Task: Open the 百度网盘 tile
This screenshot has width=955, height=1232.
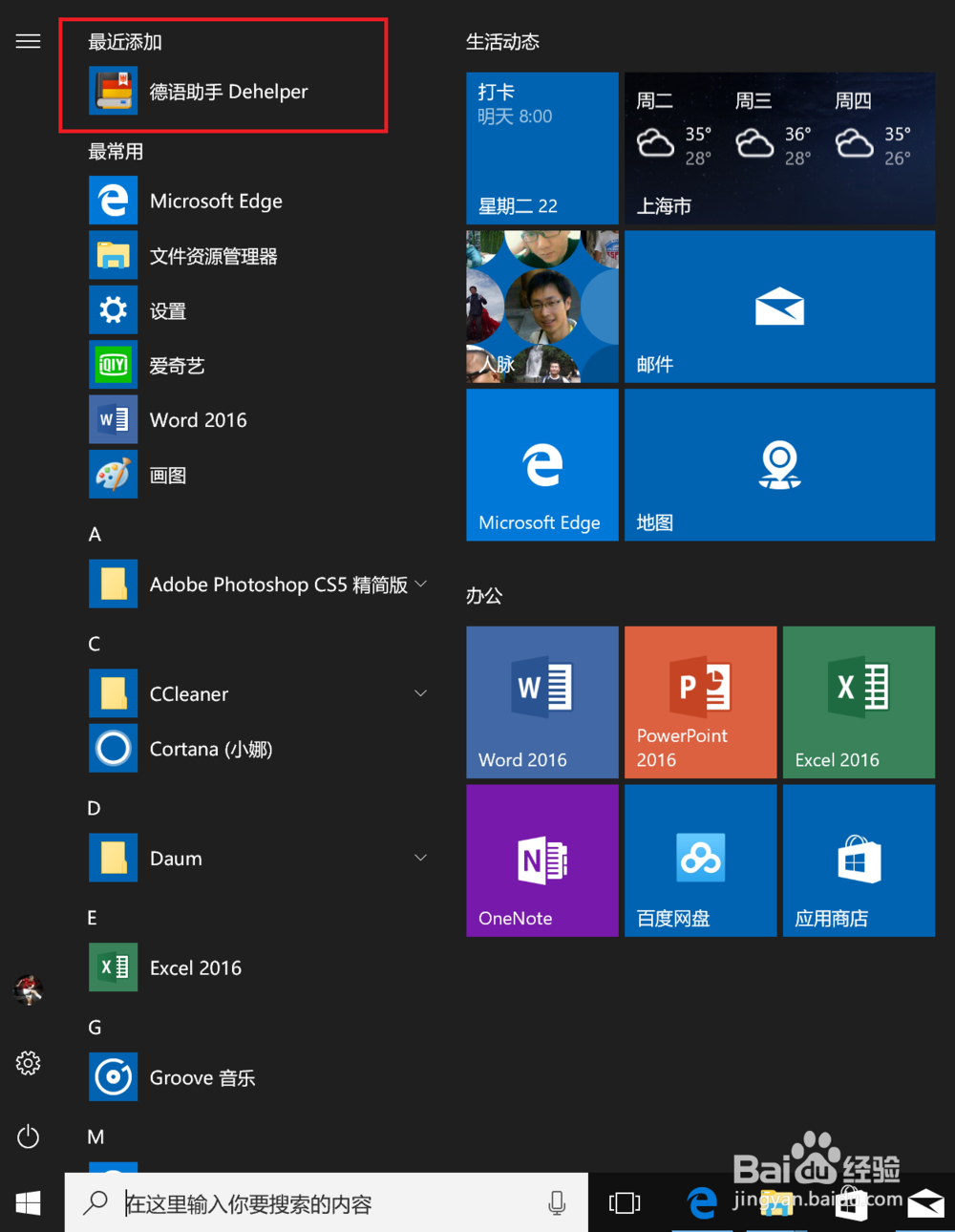Action: click(700, 860)
